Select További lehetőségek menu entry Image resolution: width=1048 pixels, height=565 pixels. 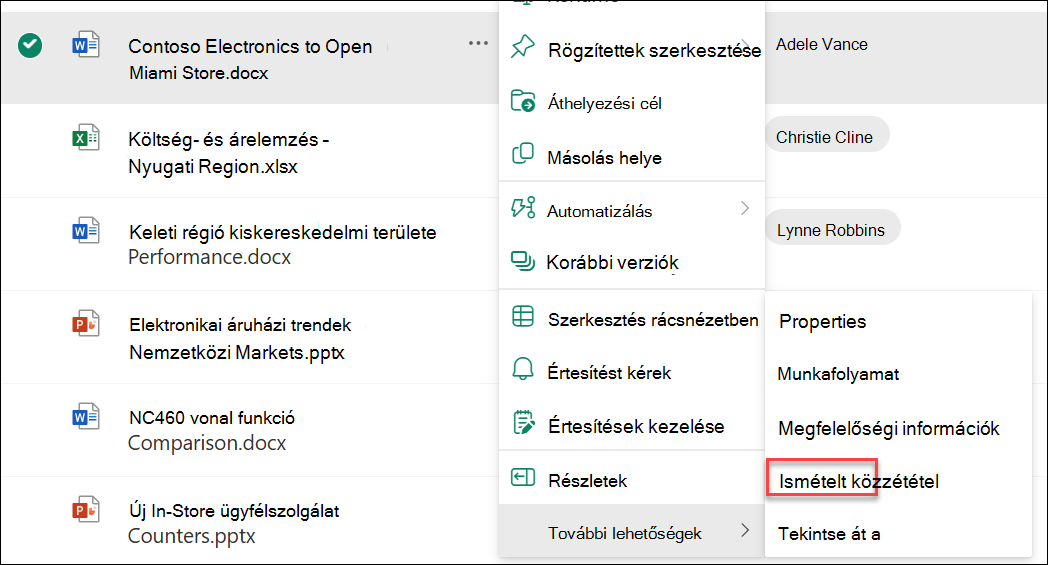click(632, 532)
